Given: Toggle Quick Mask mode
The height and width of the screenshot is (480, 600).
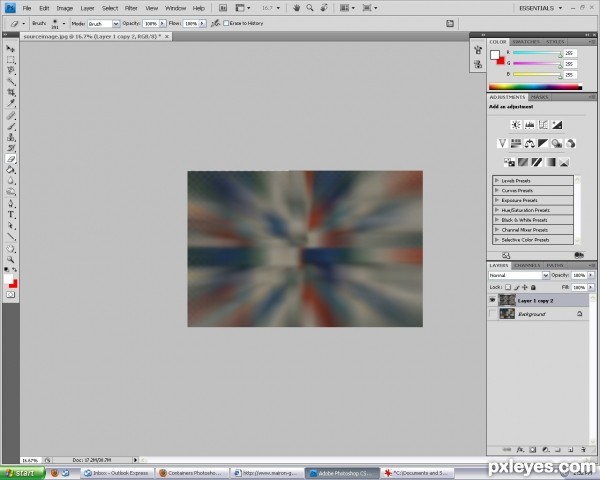Looking at the screenshot, I should [11, 294].
